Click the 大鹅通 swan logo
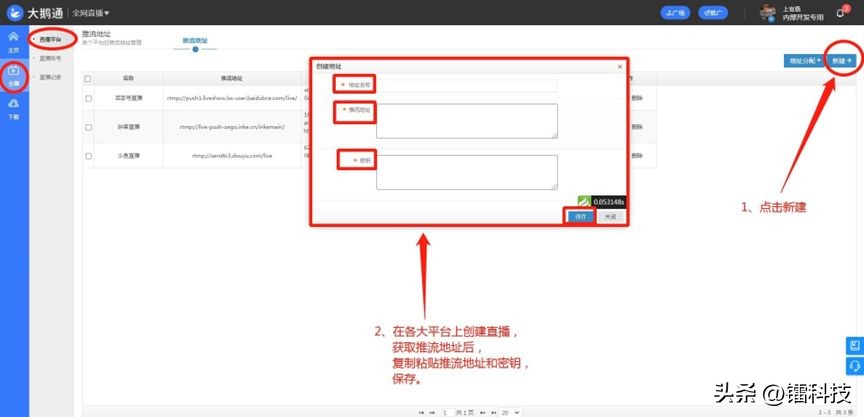The height and width of the screenshot is (417, 864). pos(16,12)
